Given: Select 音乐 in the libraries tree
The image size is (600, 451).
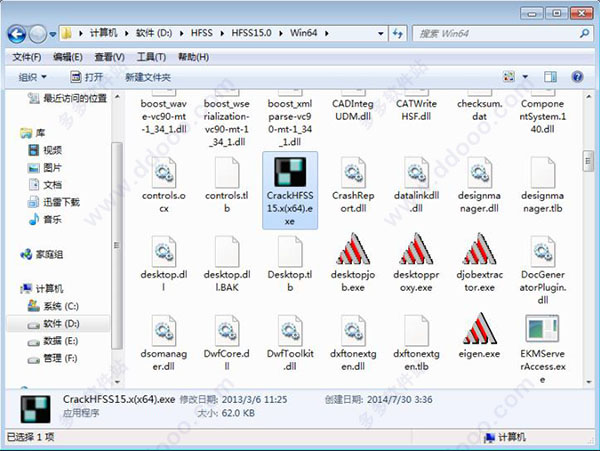Looking at the screenshot, I should (x=45, y=219).
